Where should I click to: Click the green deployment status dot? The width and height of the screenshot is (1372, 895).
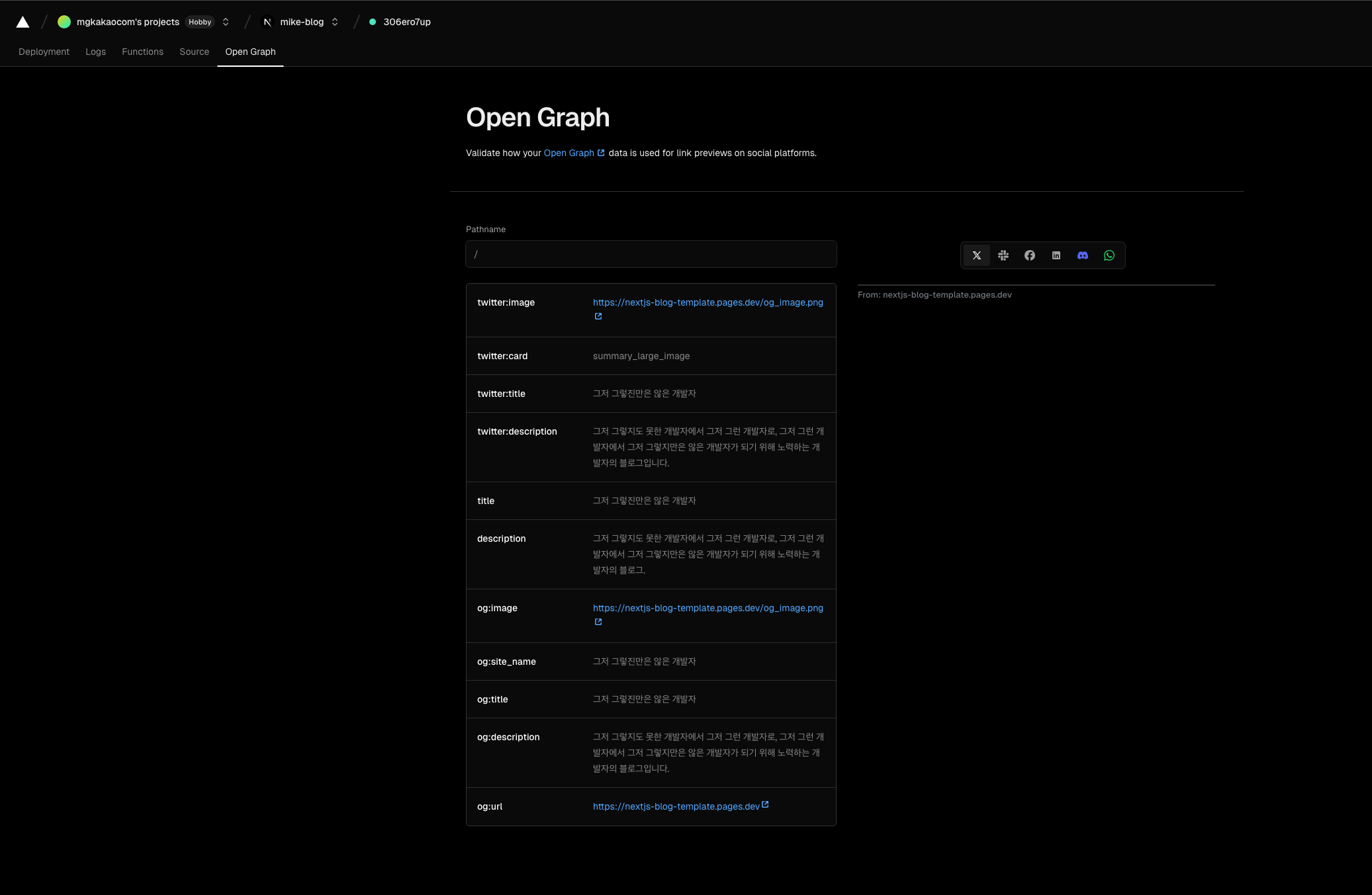pyautogui.click(x=373, y=22)
